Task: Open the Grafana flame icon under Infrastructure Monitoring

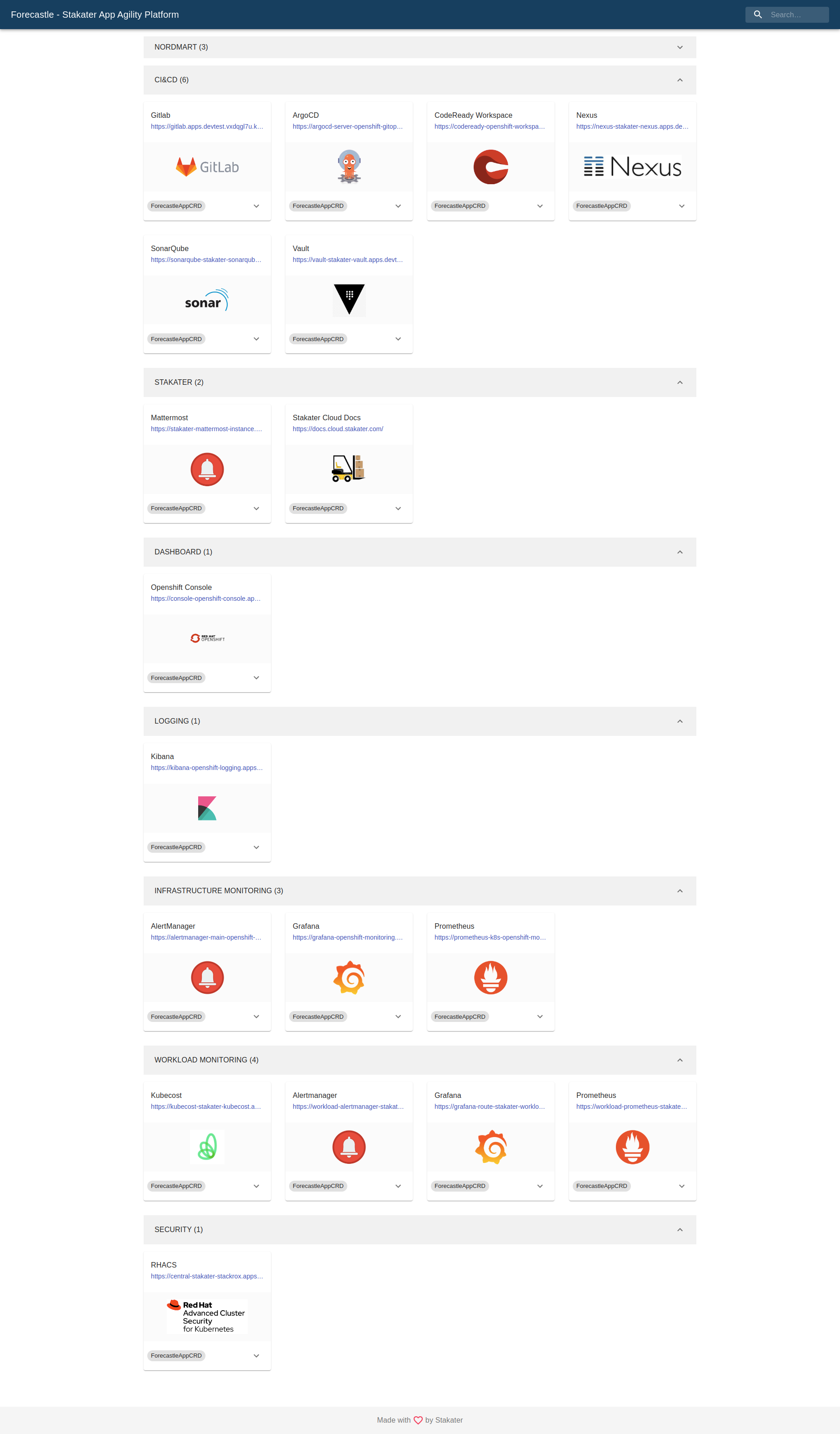Action: click(349, 977)
